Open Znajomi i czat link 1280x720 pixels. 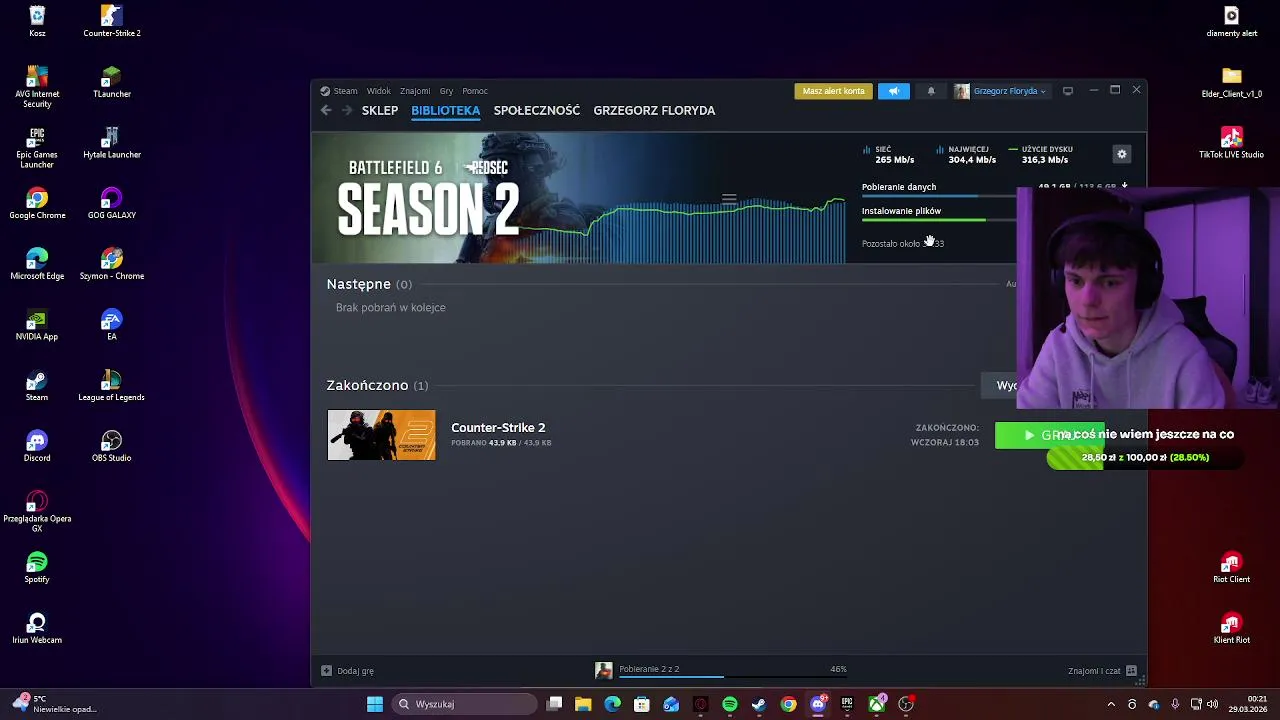click(x=1094, y=671)
